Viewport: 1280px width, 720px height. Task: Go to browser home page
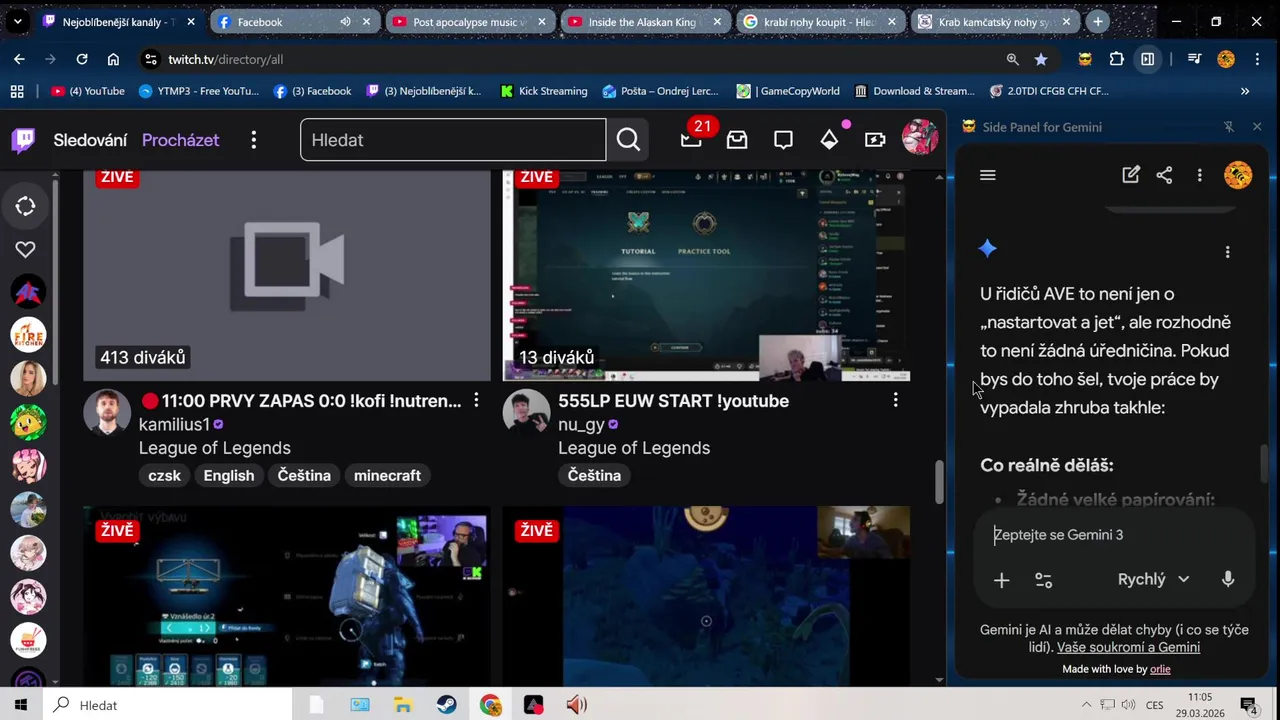[x=113, y=59]
